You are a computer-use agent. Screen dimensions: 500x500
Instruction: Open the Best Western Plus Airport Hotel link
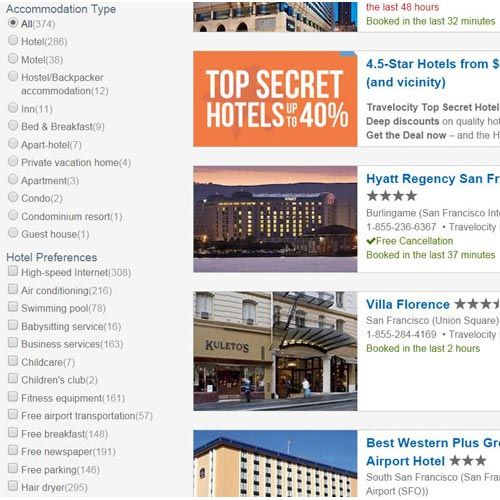click(x=433, y=452)
